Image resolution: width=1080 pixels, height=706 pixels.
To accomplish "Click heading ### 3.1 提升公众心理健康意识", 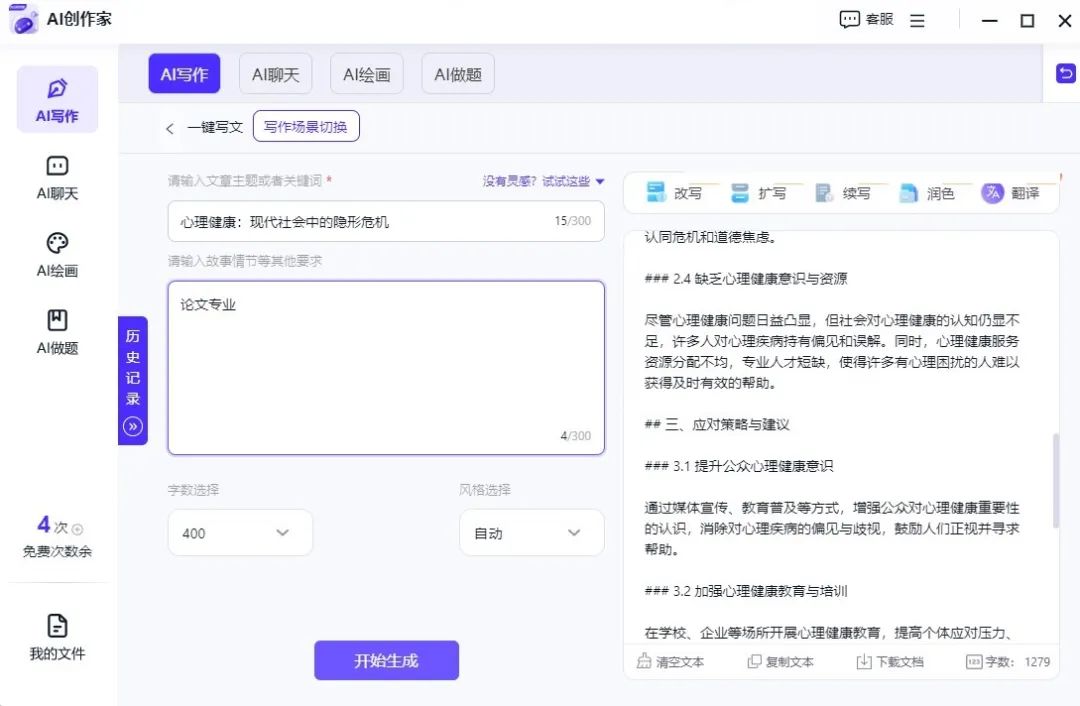I will 739,466.
